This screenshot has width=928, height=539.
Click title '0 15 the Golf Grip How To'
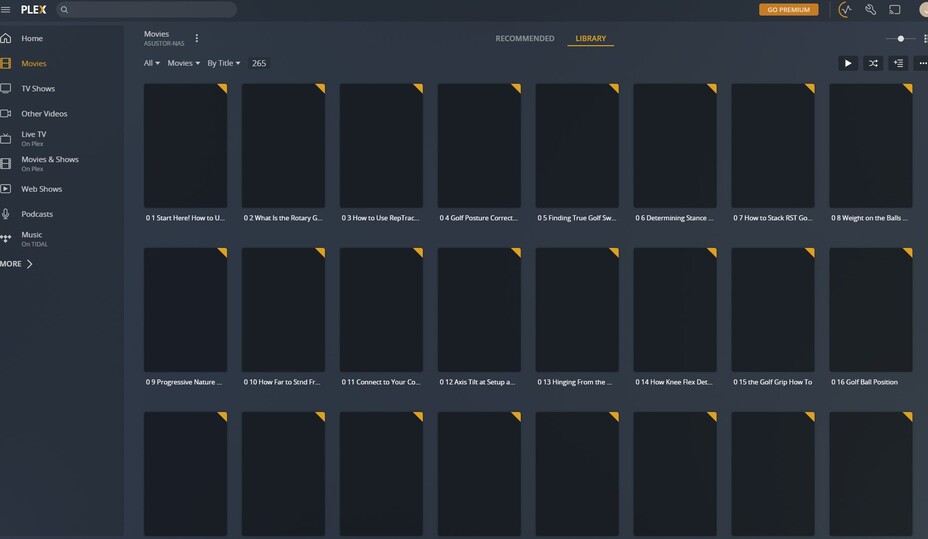[x=772, y=382]
